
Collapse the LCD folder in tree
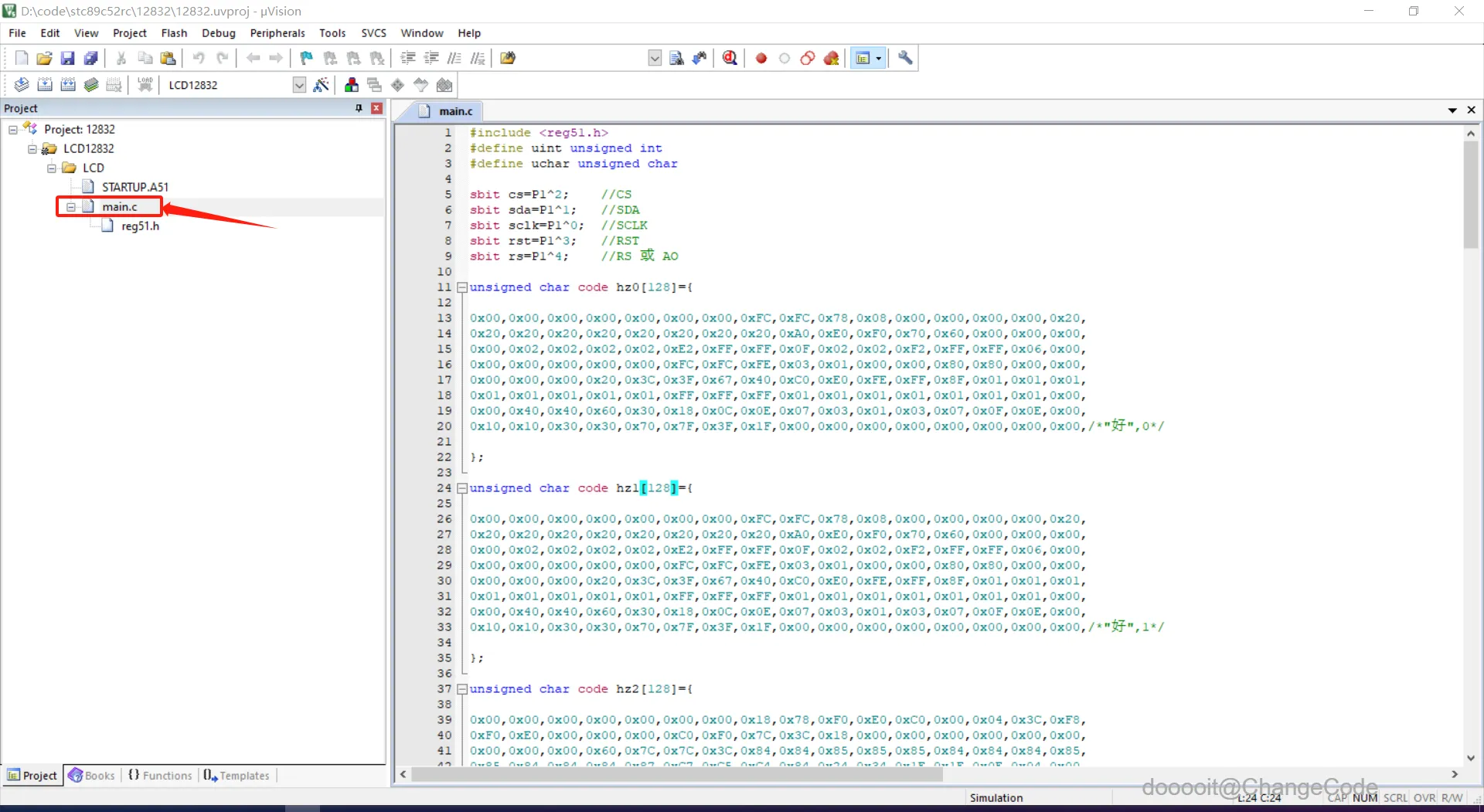point(52,168)
